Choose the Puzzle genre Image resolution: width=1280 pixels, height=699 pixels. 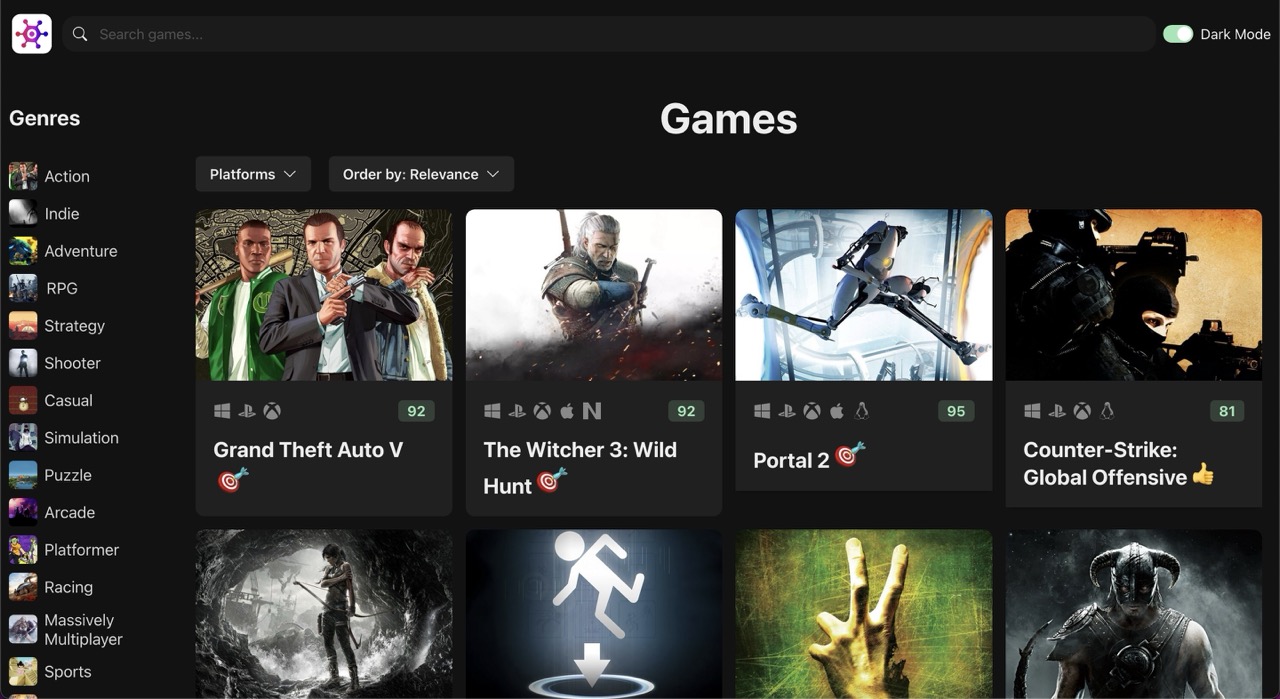pos(68,475)
